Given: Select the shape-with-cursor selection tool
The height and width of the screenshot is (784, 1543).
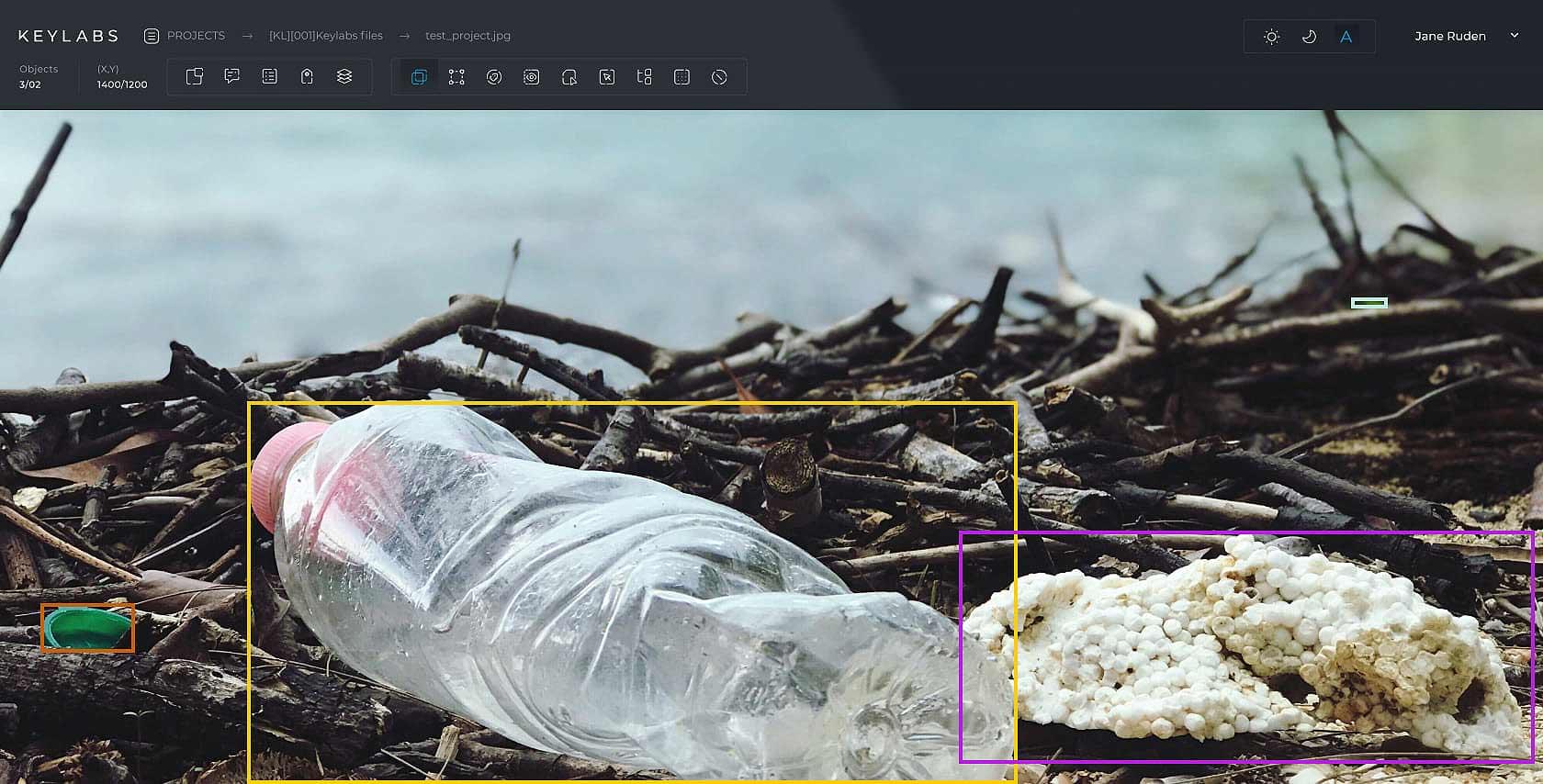Looking at the screenshot, I should pos(569,77).
